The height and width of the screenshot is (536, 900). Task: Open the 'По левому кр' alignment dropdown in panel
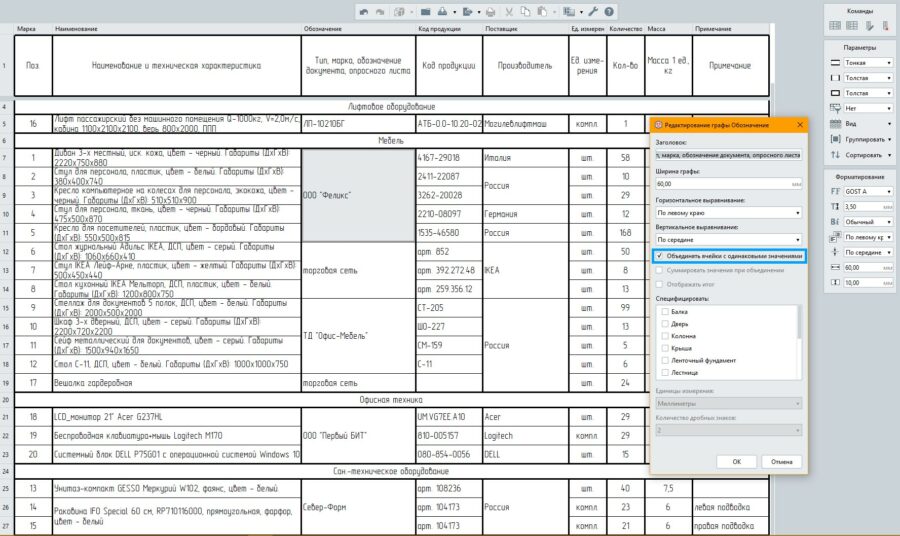[868, 237]
